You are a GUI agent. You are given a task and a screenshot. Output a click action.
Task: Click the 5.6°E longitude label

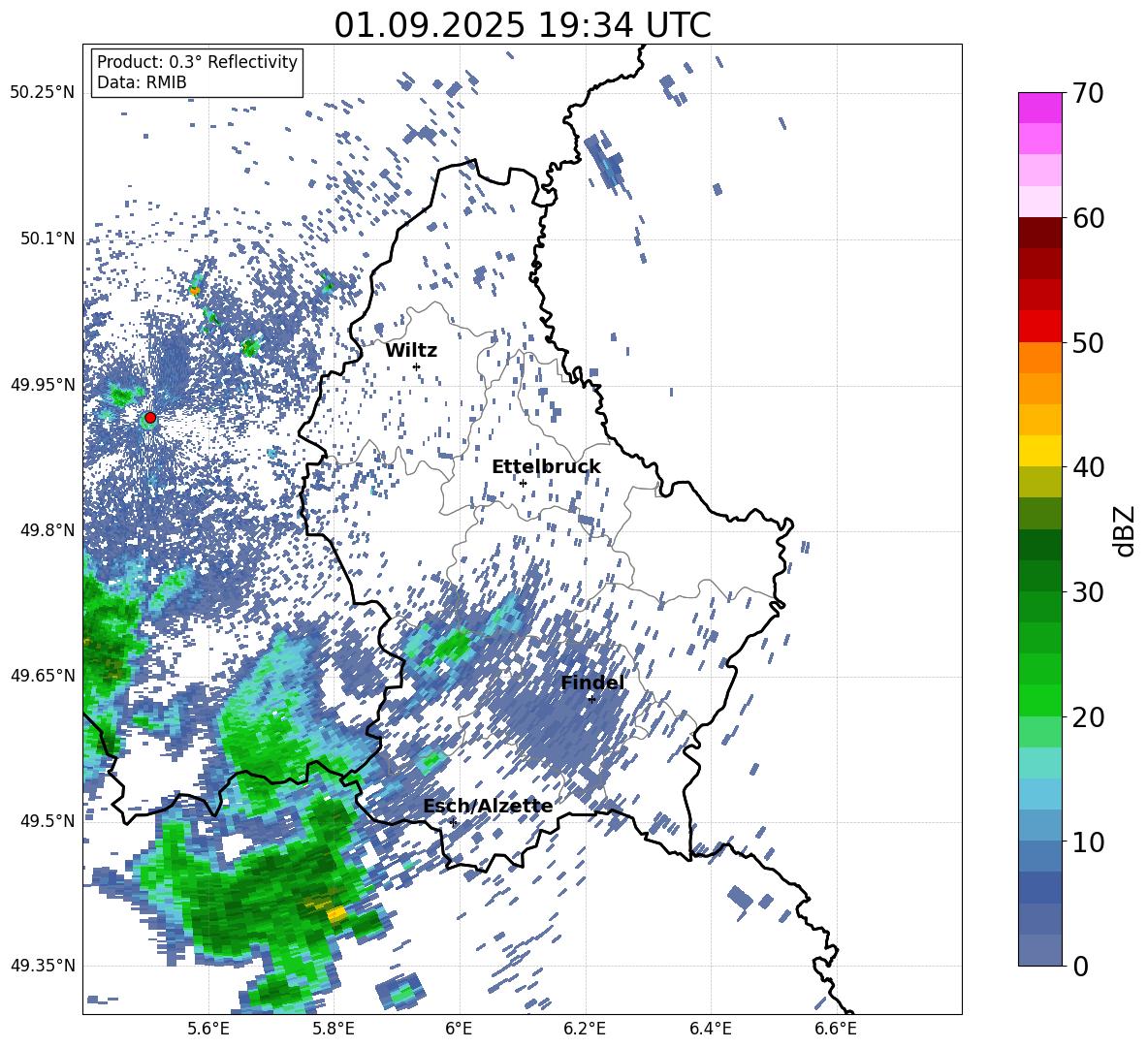(x=208, y=1029)
